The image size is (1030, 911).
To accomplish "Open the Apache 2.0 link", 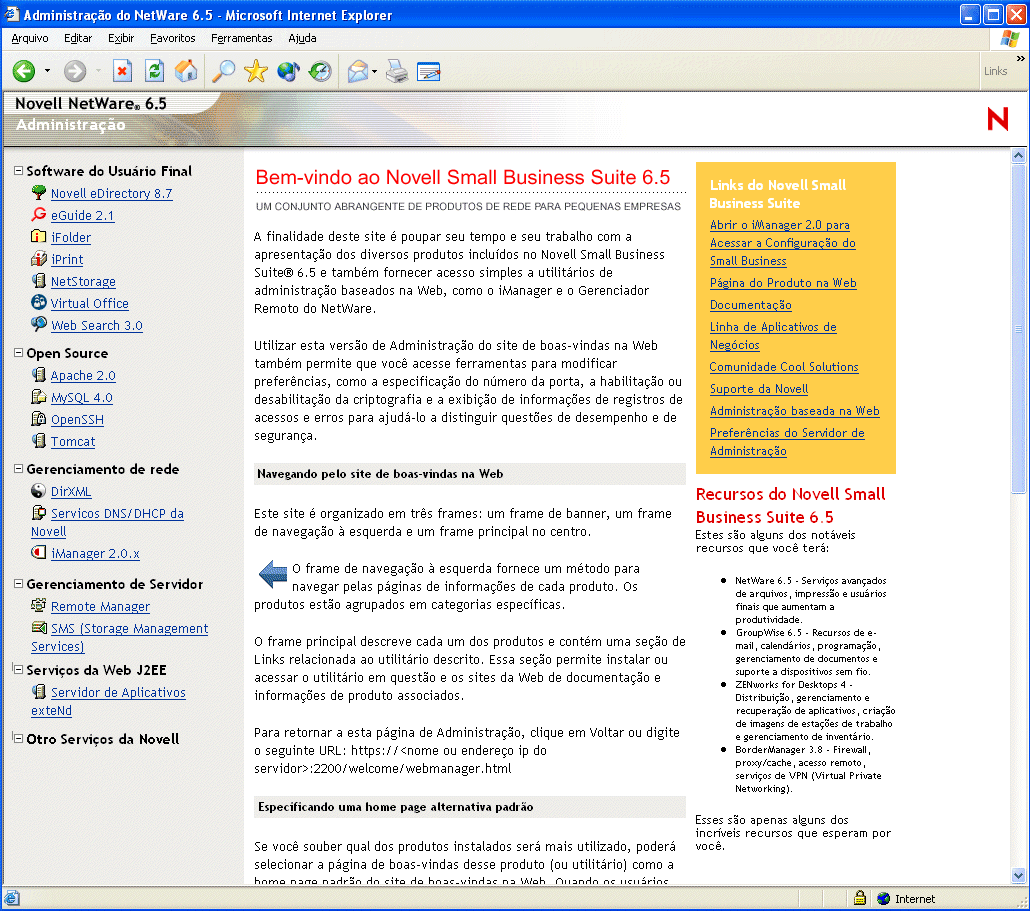I will click(83, 376).
